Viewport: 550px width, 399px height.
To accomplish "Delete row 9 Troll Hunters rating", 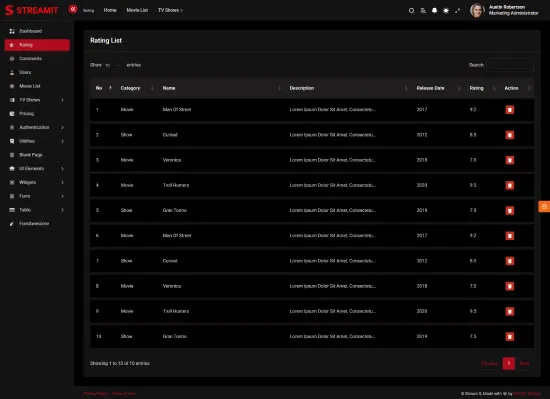I will [510, 311].
